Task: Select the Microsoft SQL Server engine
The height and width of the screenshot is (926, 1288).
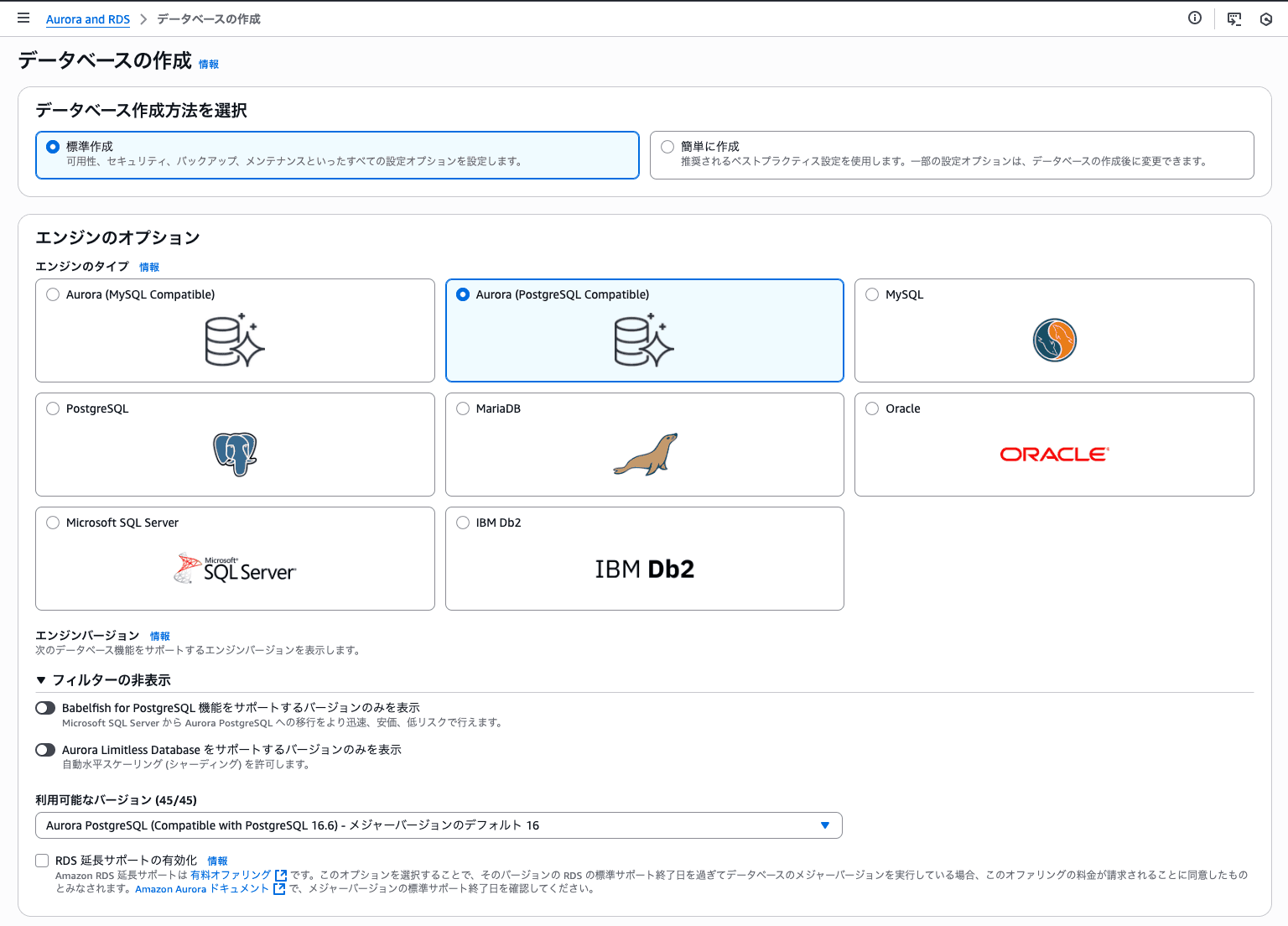Action: pos(53,522)
